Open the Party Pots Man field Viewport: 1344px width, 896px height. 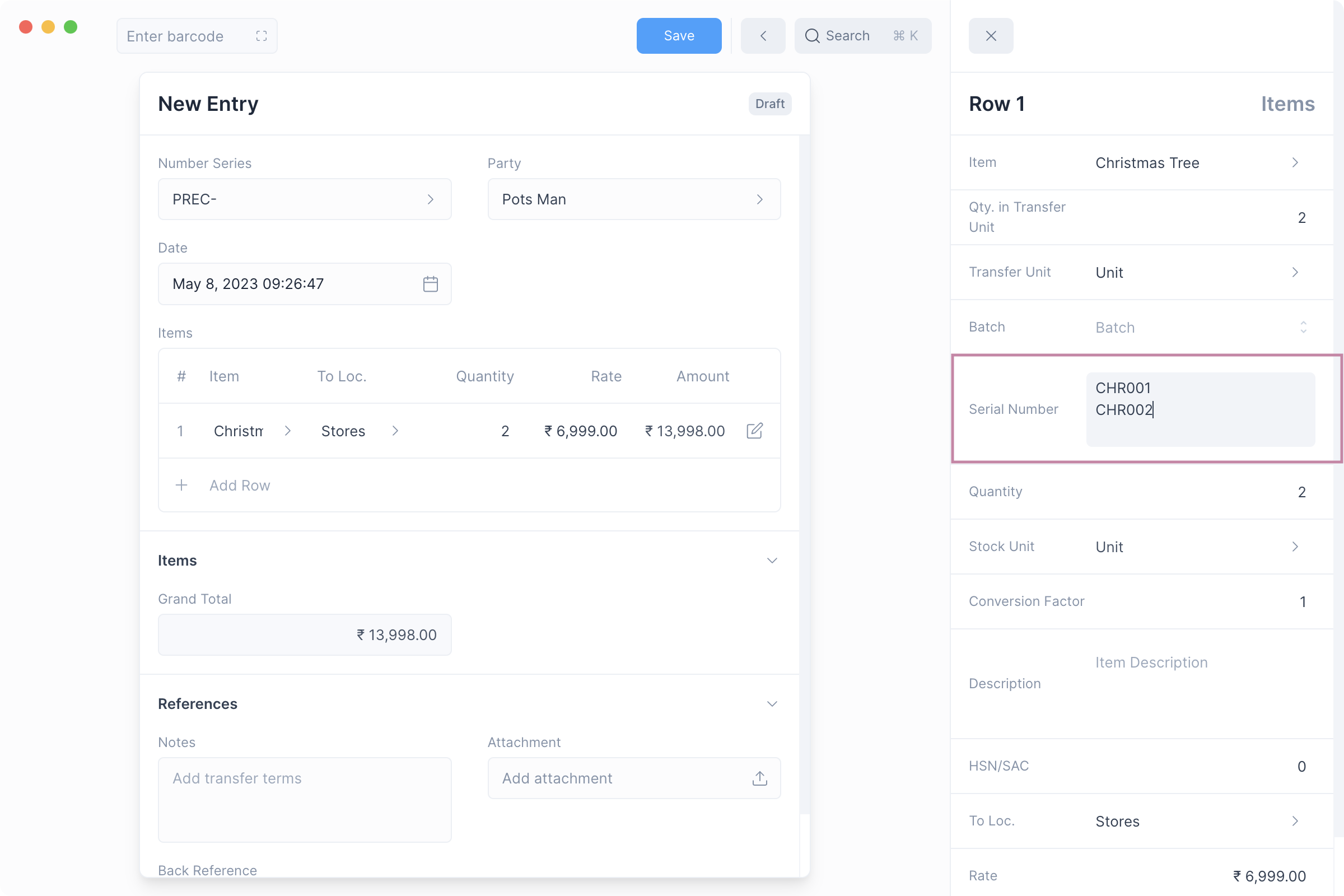[633, 199]
